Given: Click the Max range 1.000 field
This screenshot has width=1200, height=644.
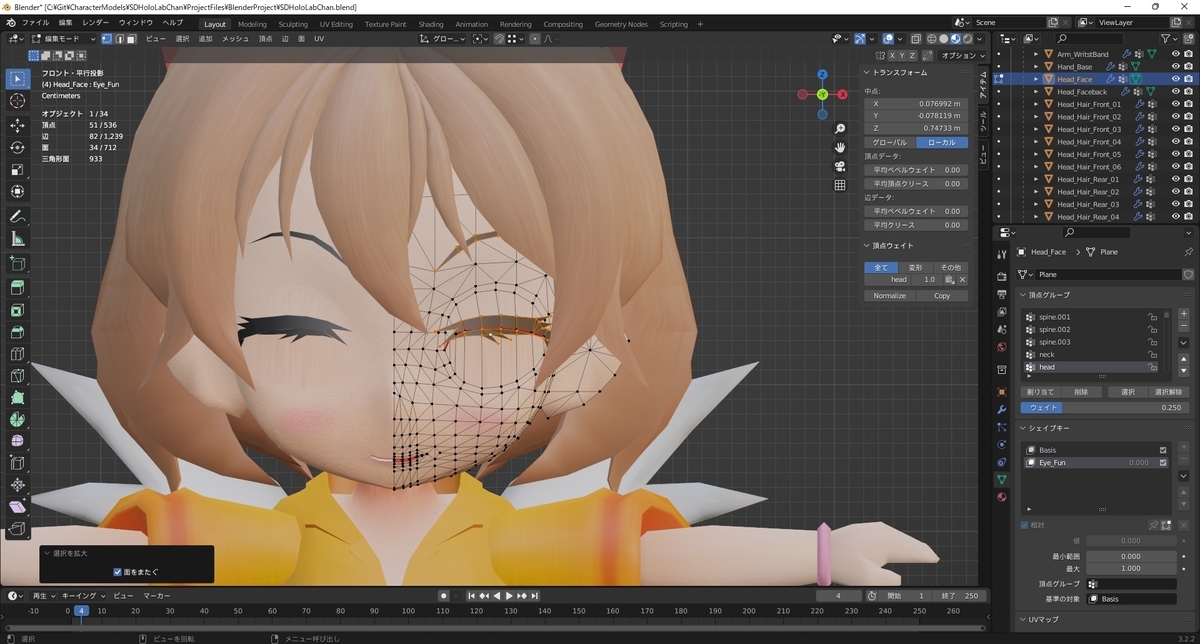Looking at the screenshot, I should tap(1131, 568).
